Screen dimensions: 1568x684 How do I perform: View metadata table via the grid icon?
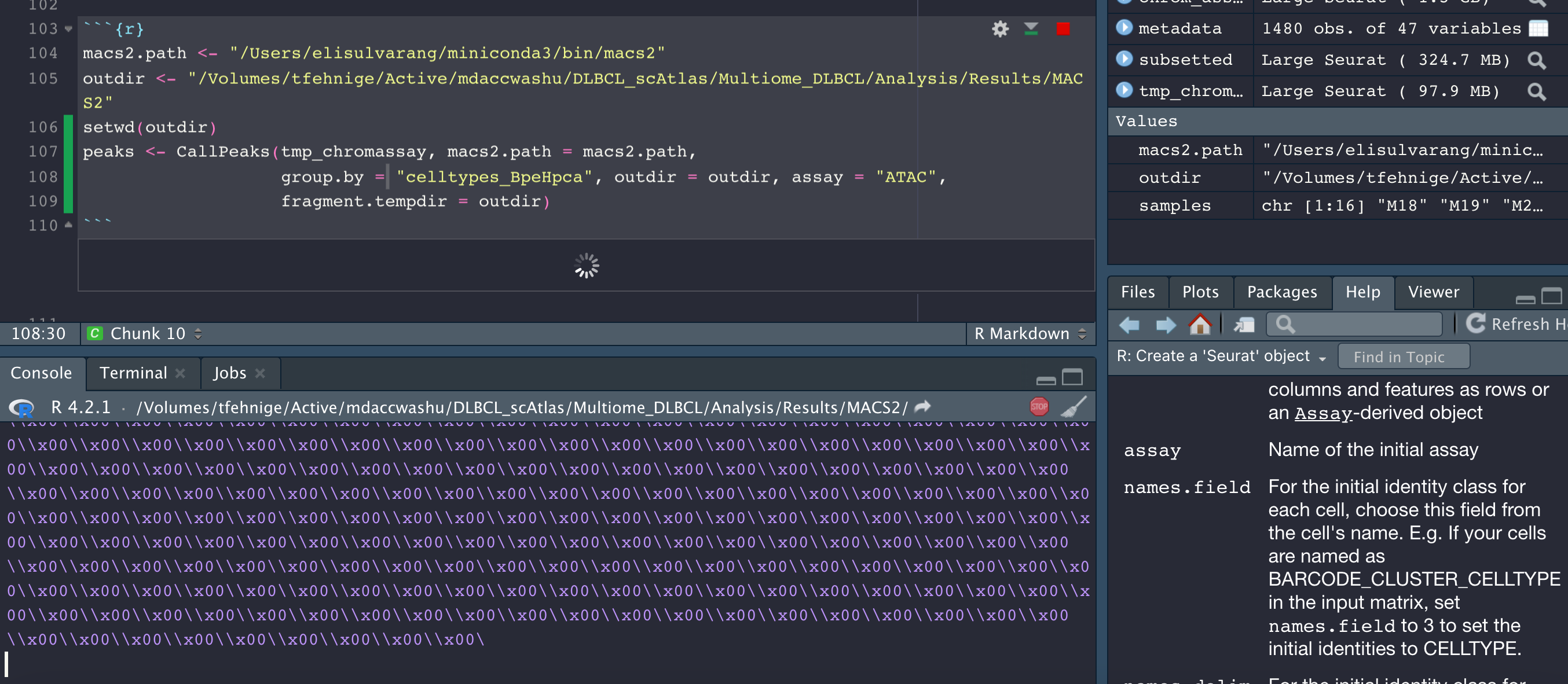1539,28
